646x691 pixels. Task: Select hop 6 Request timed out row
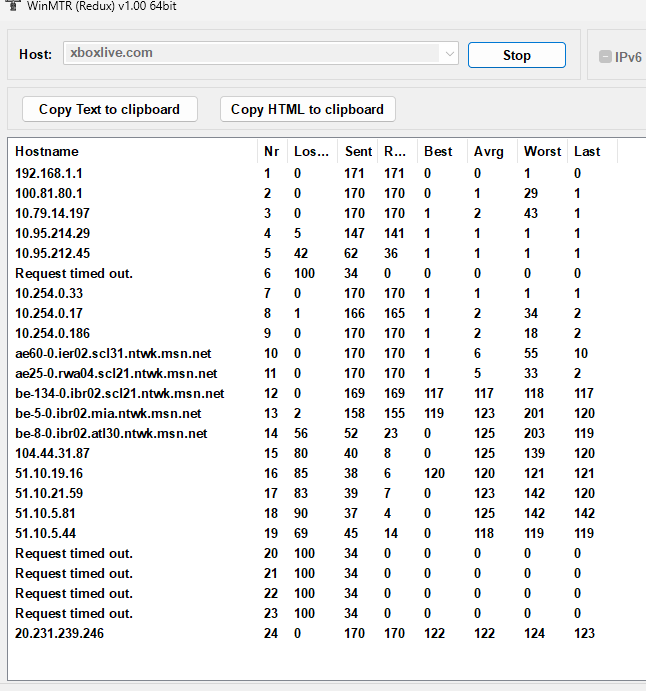[74, 273]
